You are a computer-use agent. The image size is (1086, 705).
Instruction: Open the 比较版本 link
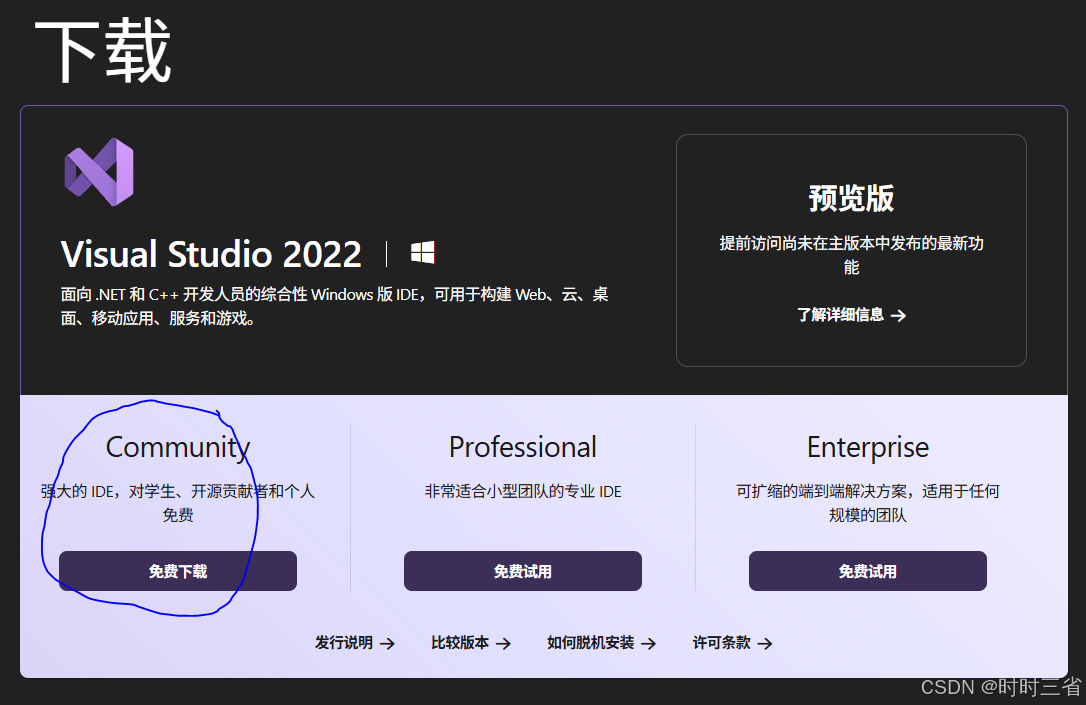471,643
